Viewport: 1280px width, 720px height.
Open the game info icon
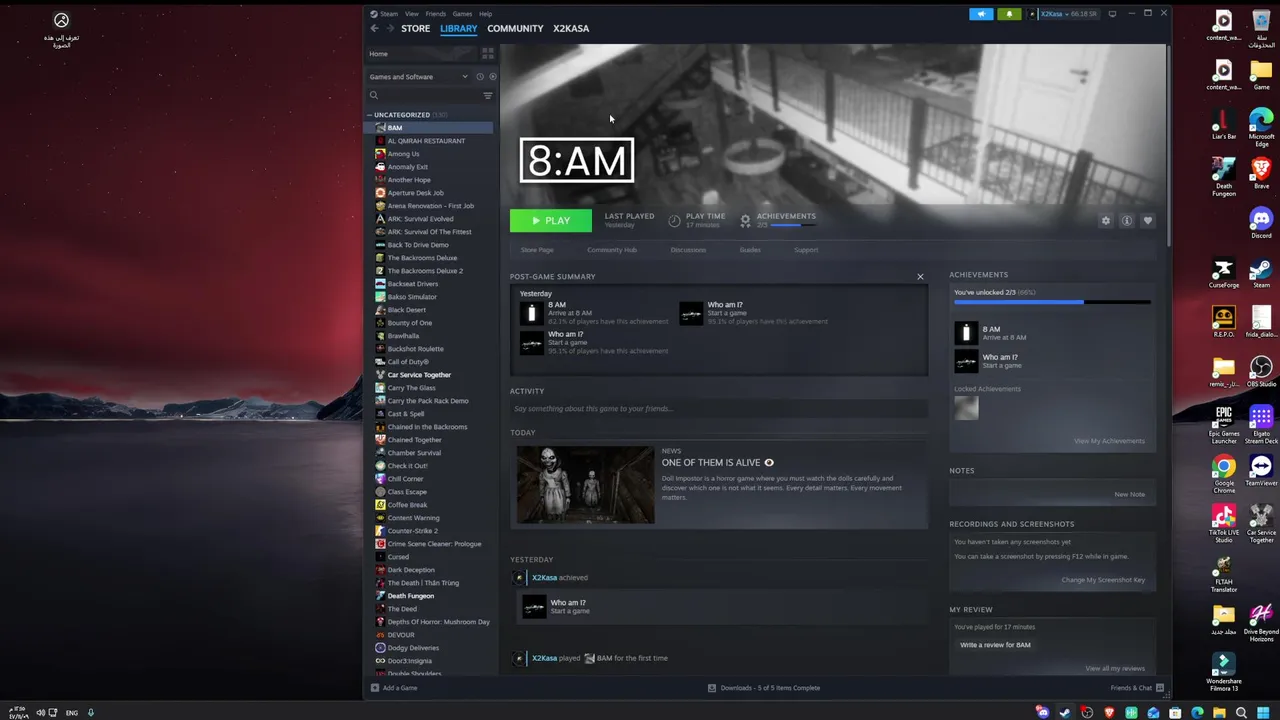[x=1126, y=221]
